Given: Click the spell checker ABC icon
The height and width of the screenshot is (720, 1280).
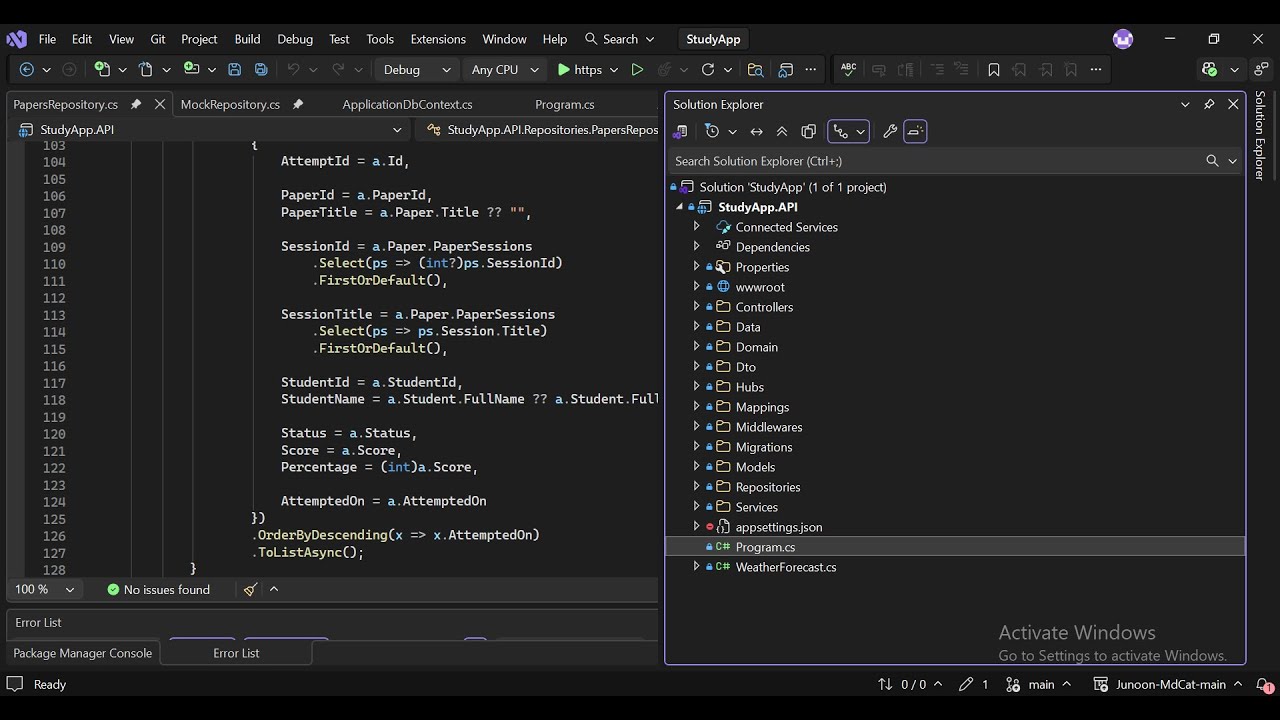Looking at the screenshot, I should (x=849, y=69).
